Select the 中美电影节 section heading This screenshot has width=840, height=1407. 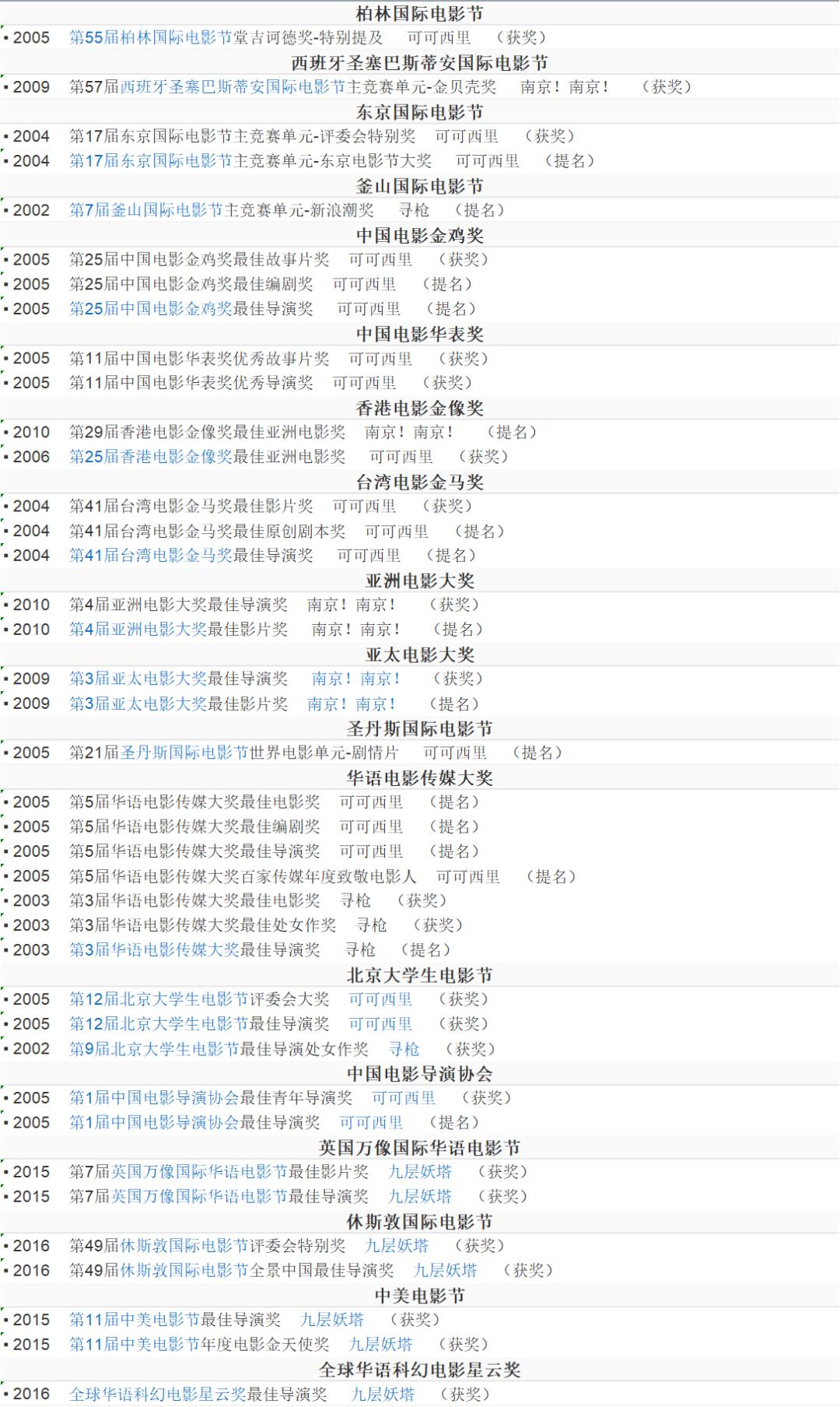tap(420, 1296)
